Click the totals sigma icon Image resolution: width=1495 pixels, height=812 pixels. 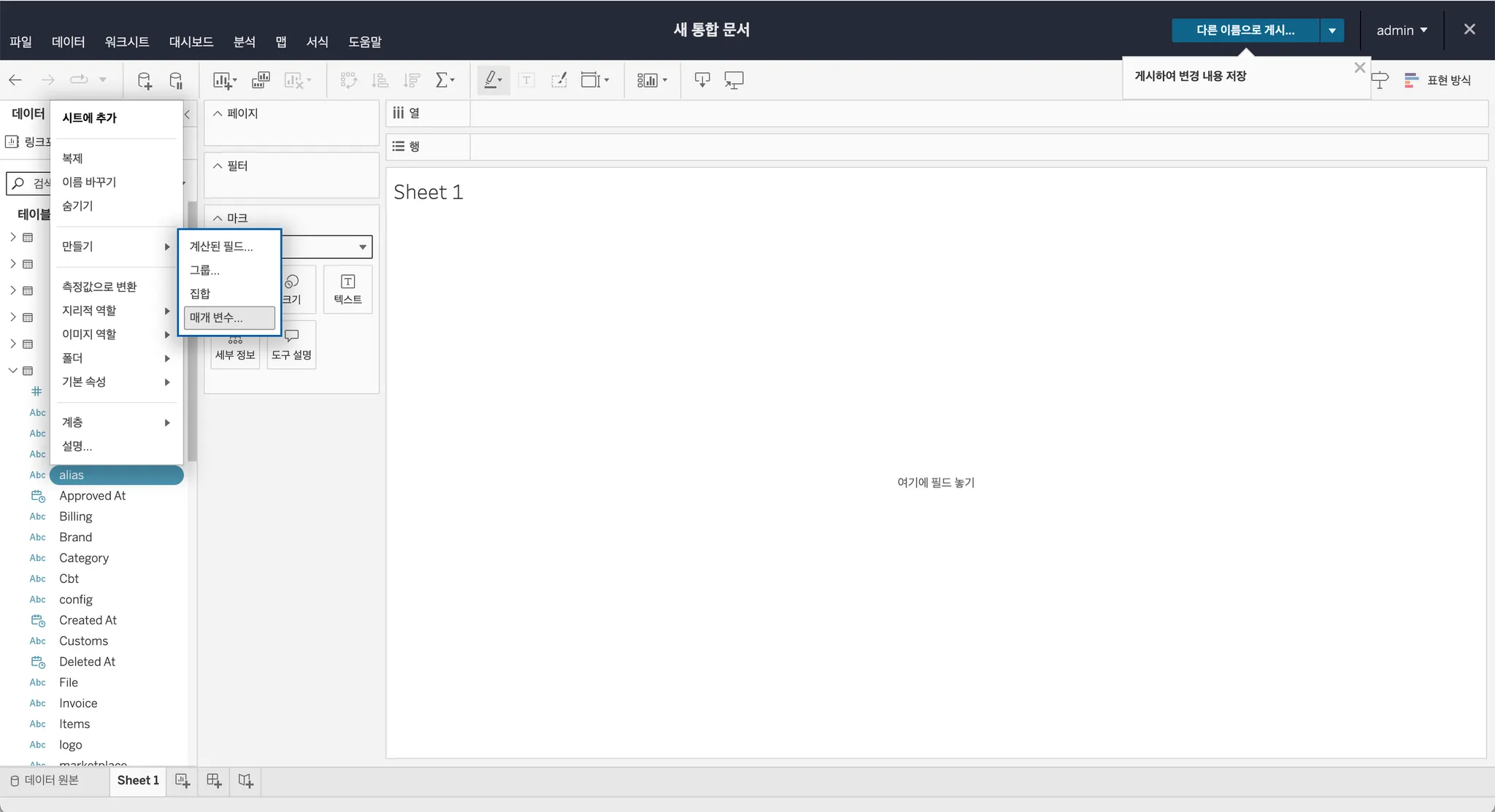(442, 80)
